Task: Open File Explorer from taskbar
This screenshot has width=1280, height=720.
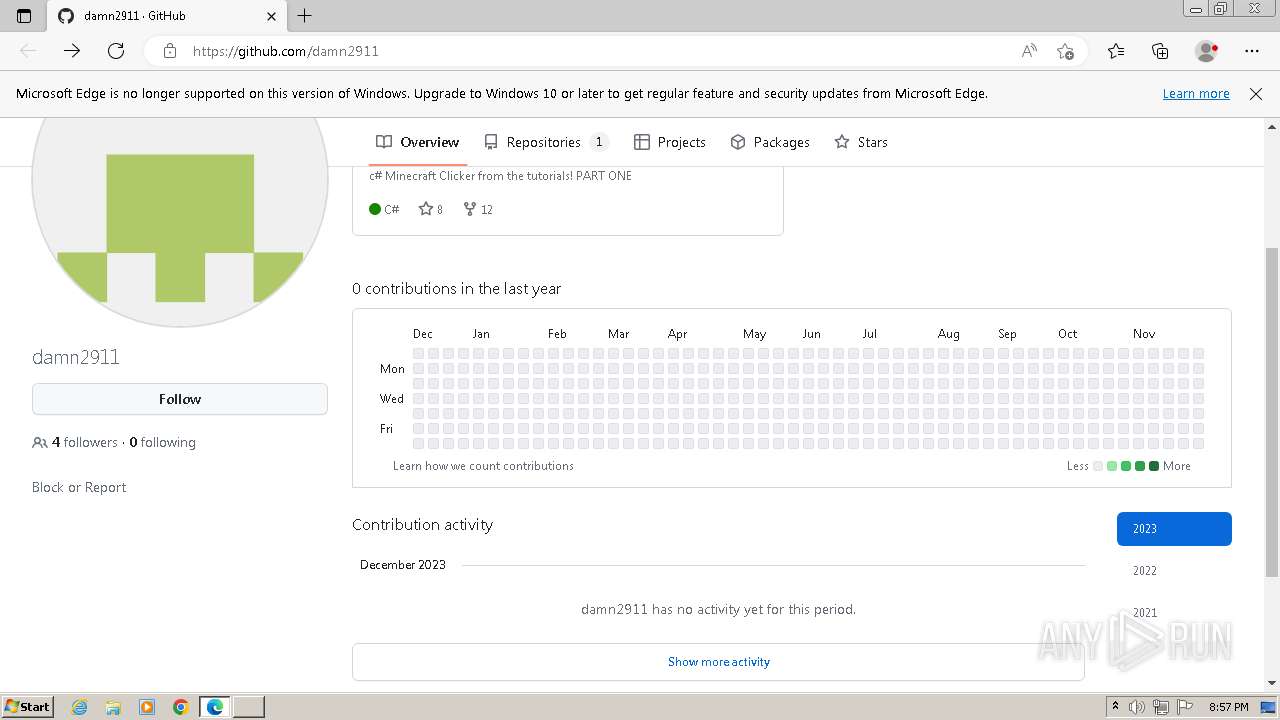Action: click(113, 707)
